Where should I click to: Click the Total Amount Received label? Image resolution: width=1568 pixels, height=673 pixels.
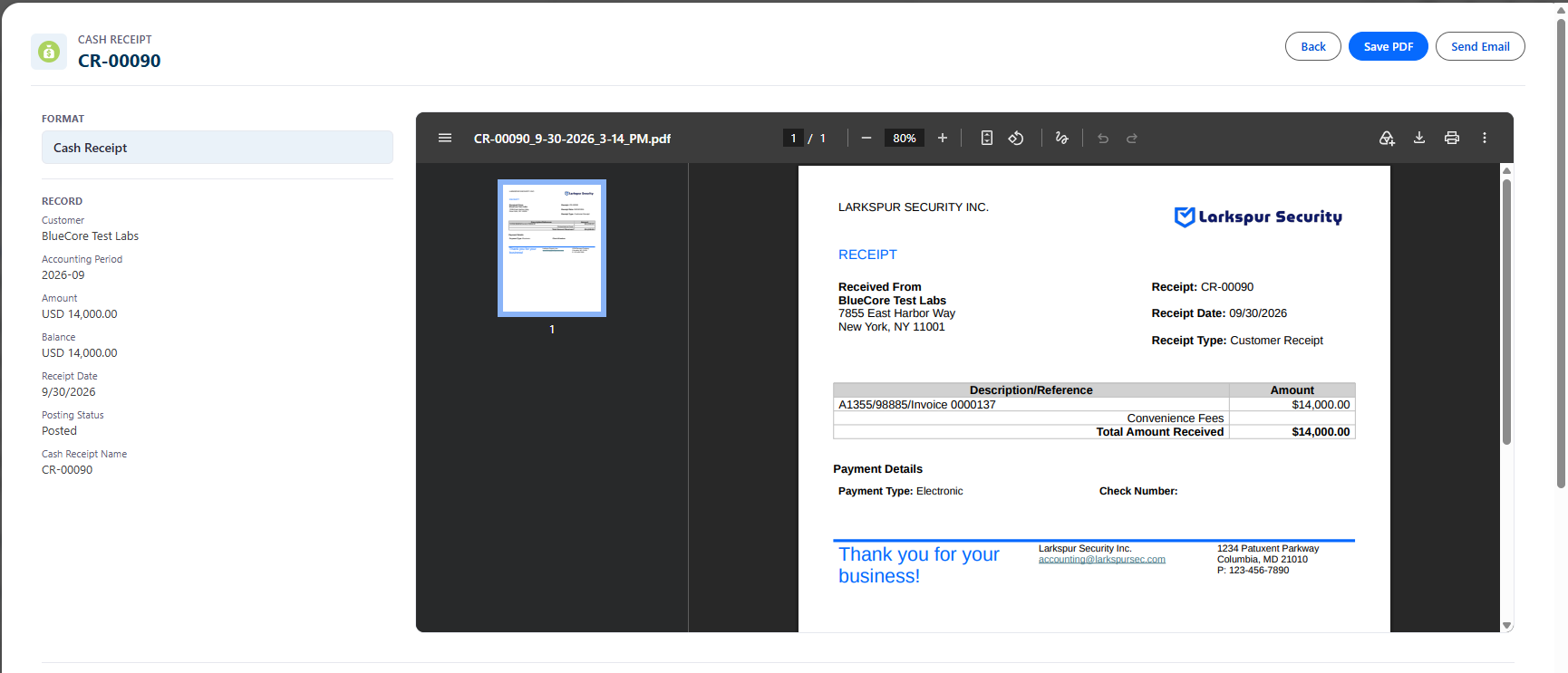click(1159, 432)
